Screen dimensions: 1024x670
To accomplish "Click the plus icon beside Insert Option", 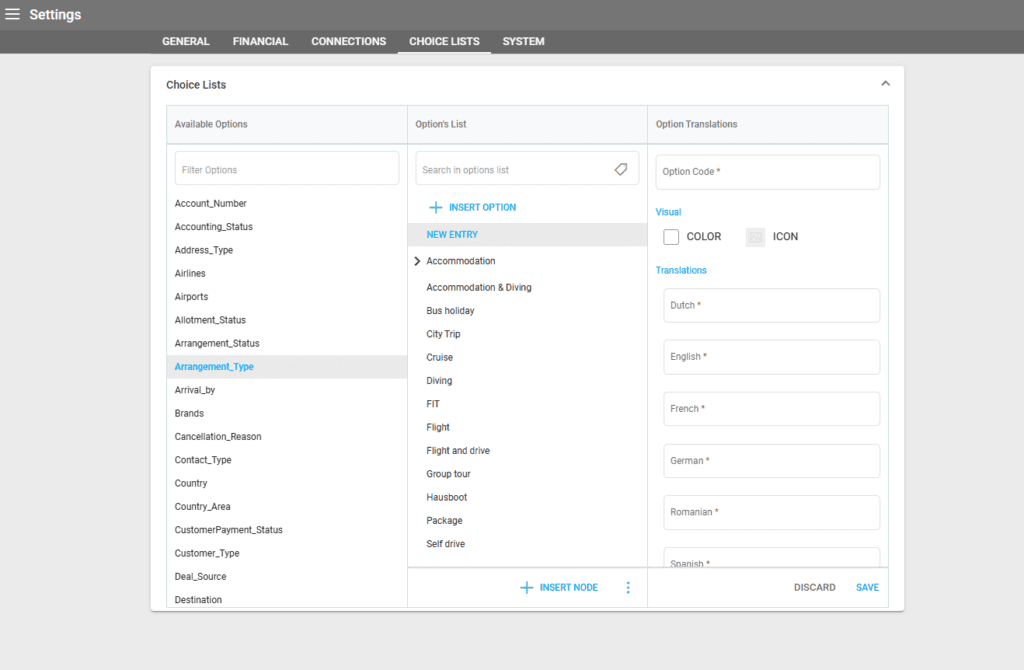I will coord(435,207).
